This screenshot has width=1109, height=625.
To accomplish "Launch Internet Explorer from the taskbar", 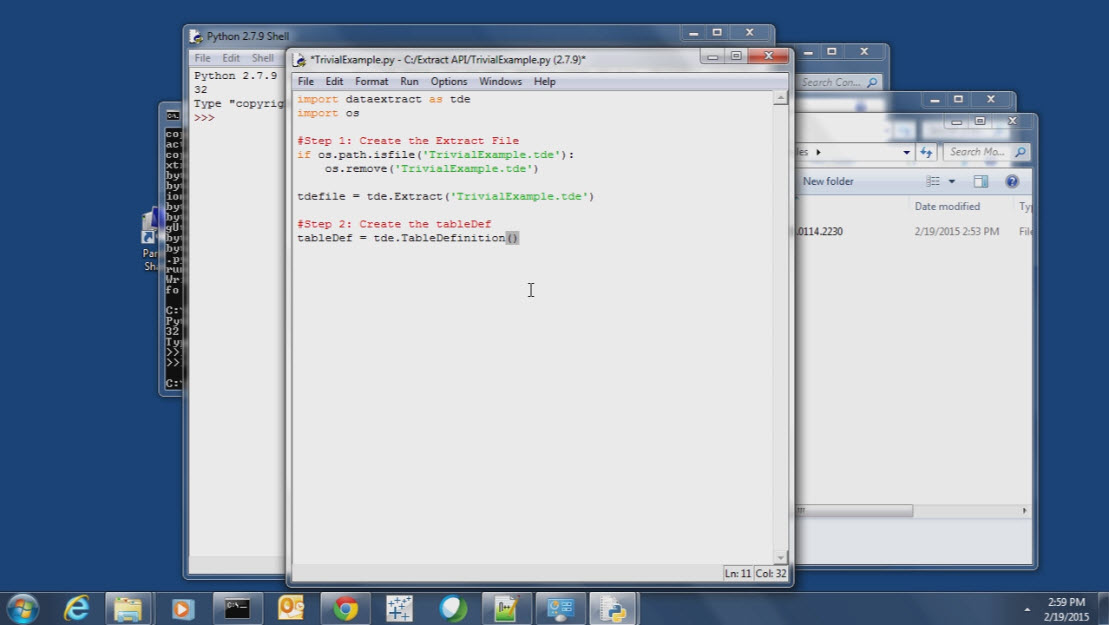I will point(76,609).
